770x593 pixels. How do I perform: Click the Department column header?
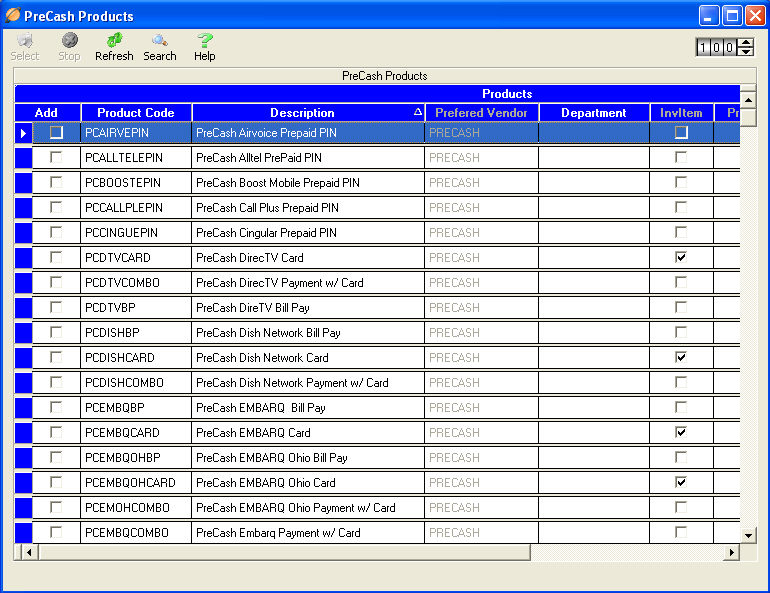594,112
